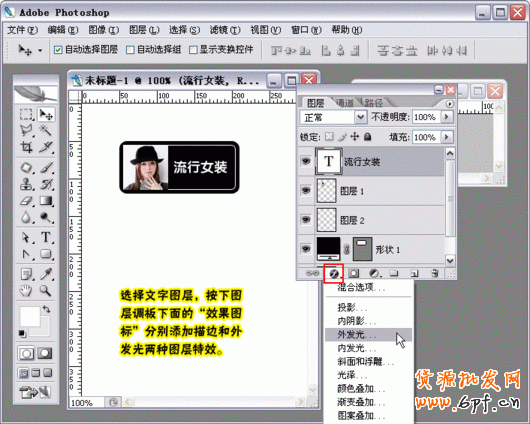Choose the Eyedropper tool

46,273
